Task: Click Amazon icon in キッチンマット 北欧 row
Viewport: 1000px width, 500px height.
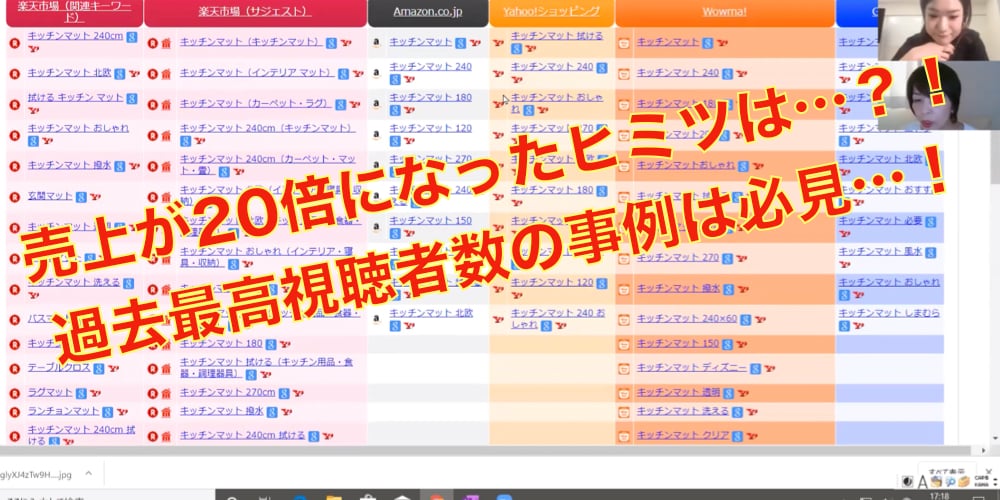Action: (x=376, y=319)
